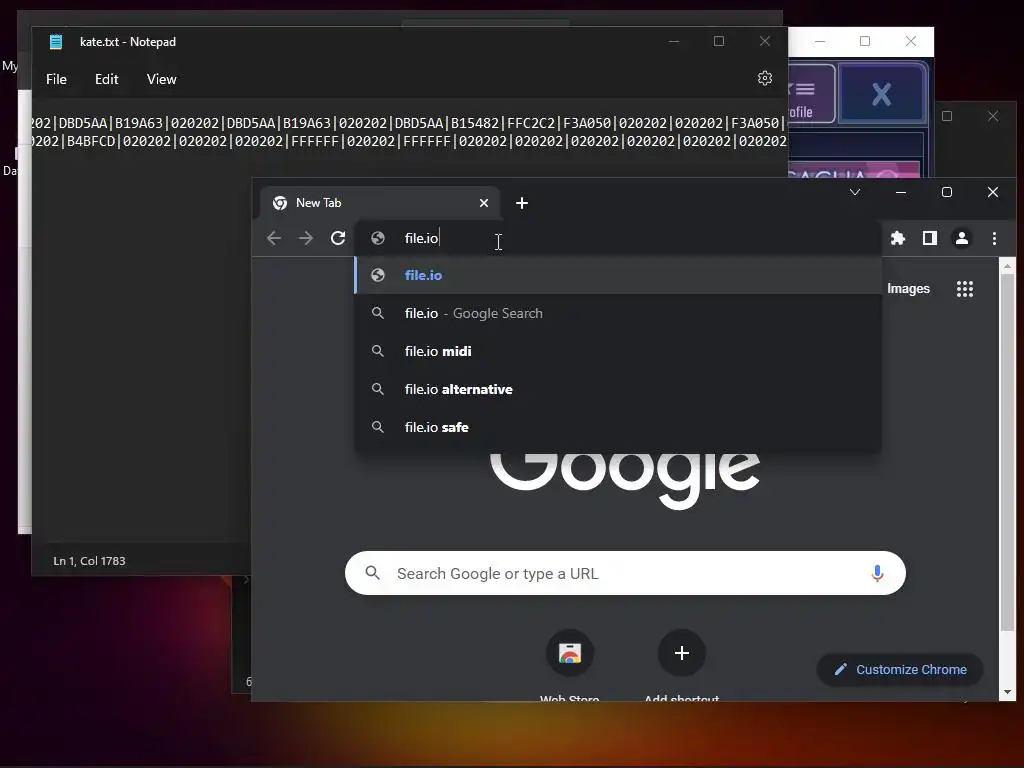Open the File menu in Notepad
The image size is (1024, 768).
pos(56,79)
